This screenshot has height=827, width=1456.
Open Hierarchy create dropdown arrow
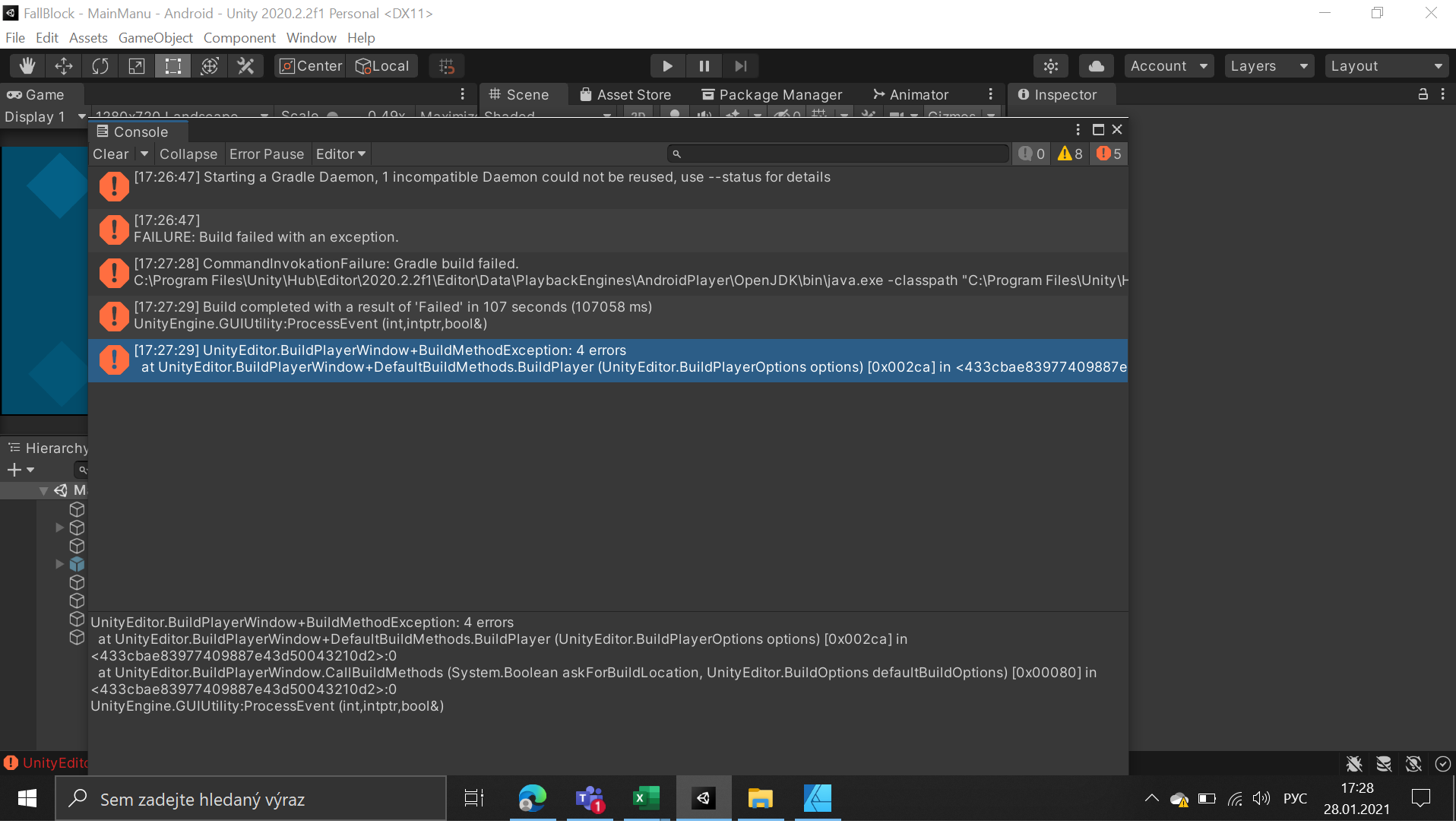[30, 470]
